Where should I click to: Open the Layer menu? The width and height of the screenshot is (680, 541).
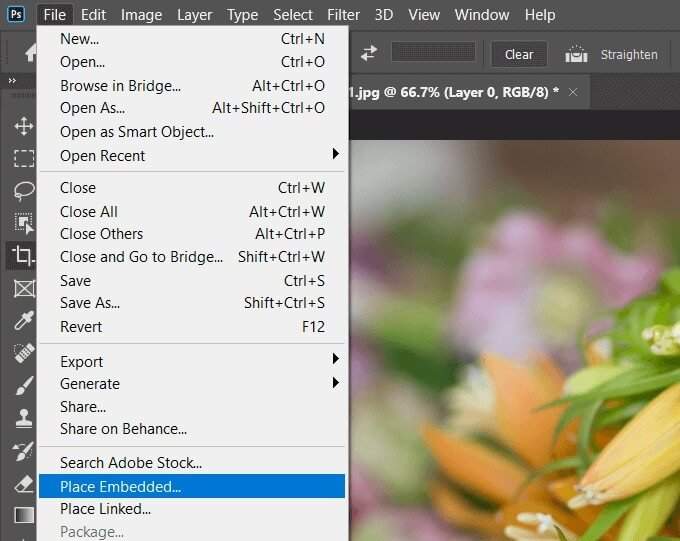click(x=194, y=15)
